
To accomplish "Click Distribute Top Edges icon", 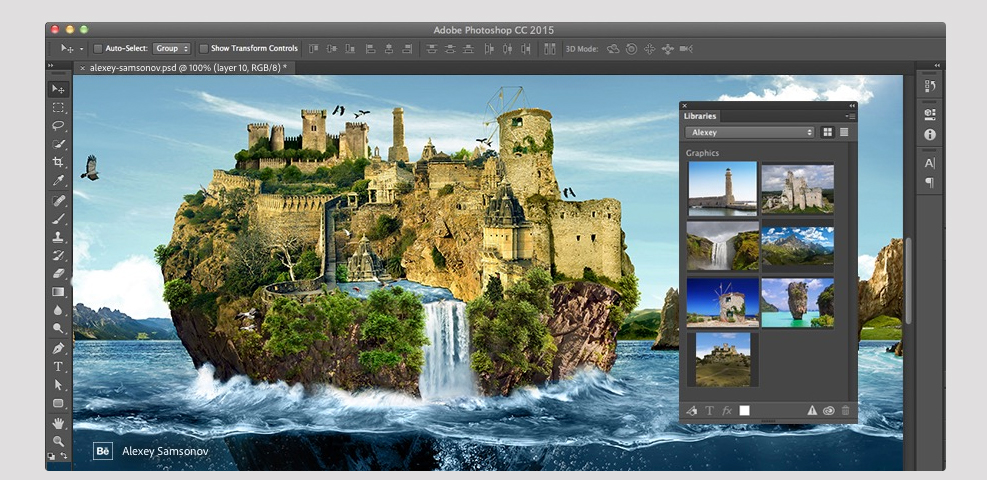I will coord(431,48).
